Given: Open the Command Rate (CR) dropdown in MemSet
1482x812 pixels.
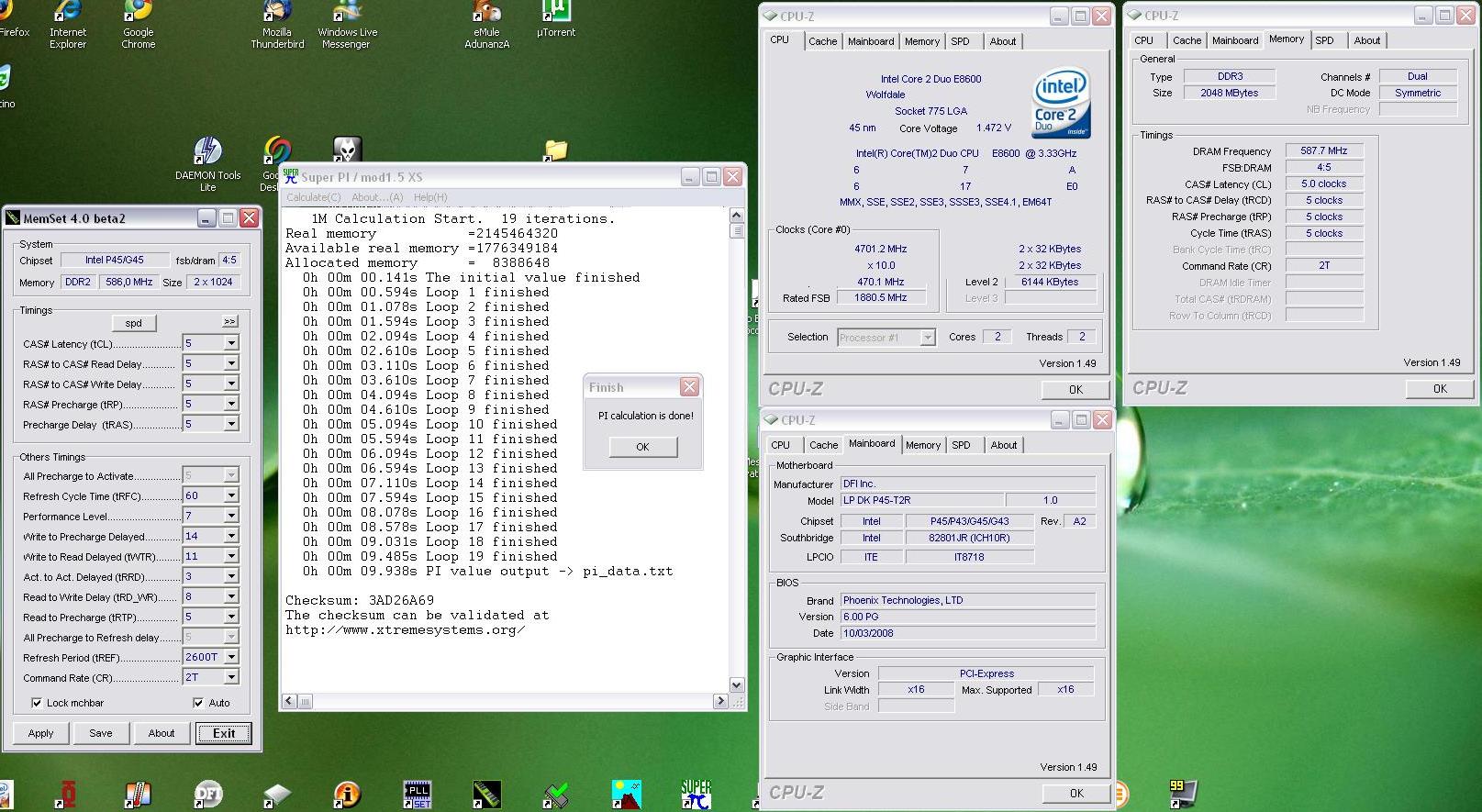Looking at the screenshot, I should point(231,677).
